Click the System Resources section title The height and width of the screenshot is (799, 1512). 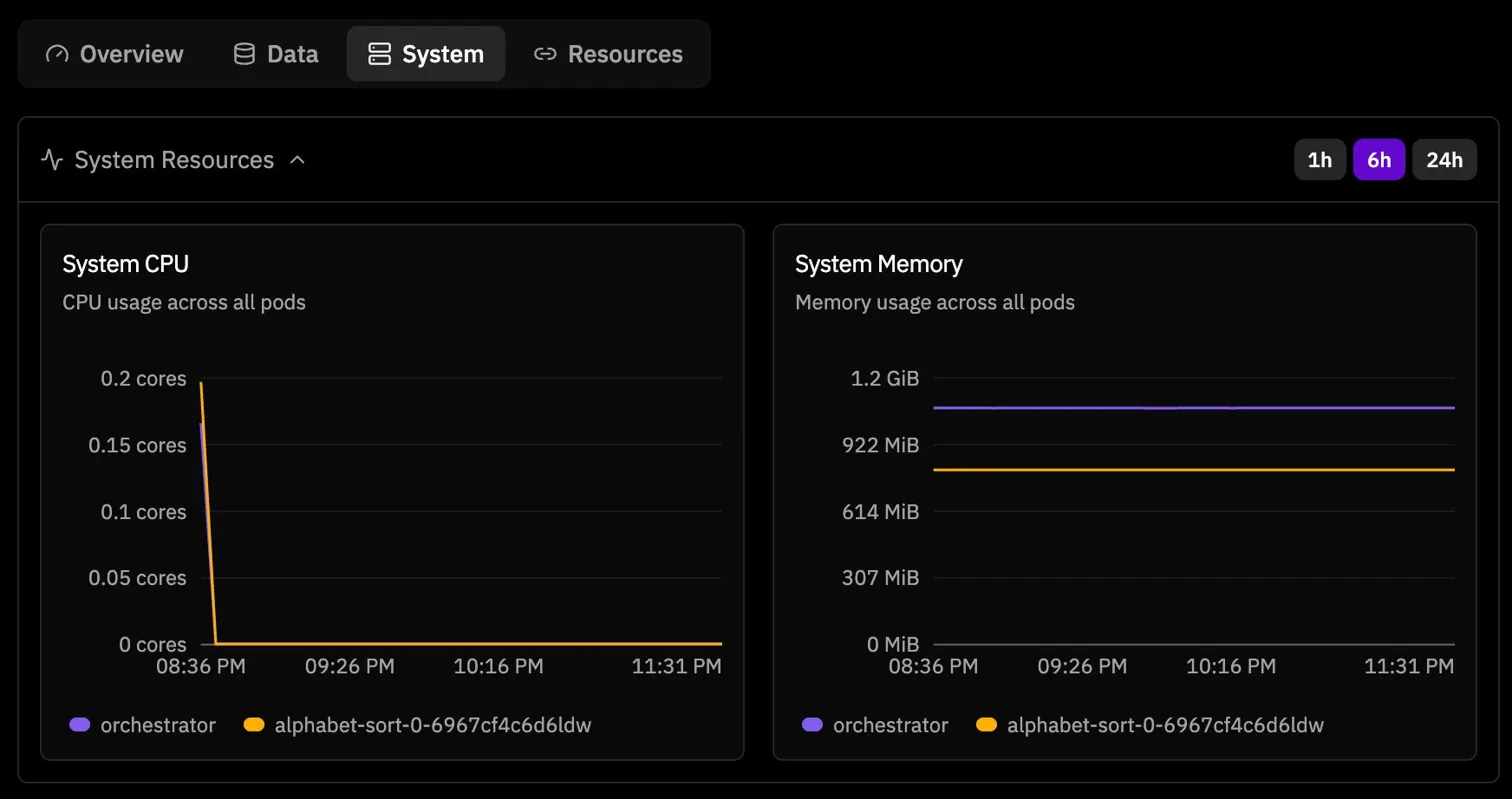pos(174,160)
